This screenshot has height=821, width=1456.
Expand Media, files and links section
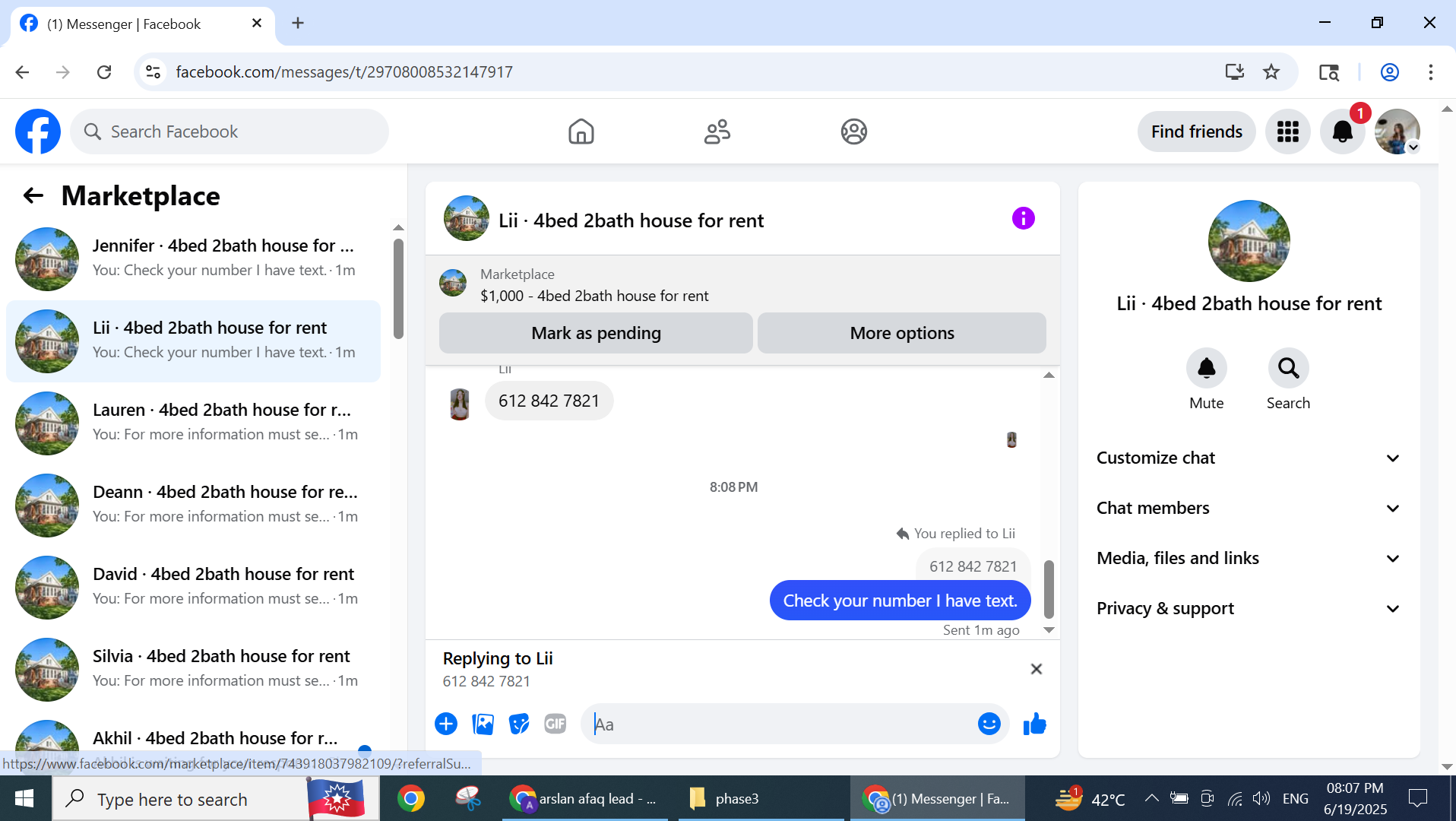(1249, 558)
